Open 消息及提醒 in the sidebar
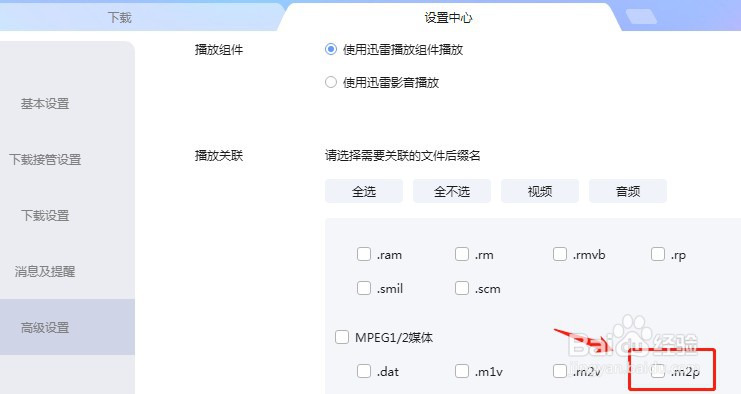Screen dimensions: 741x394 [x=45, y=272]
